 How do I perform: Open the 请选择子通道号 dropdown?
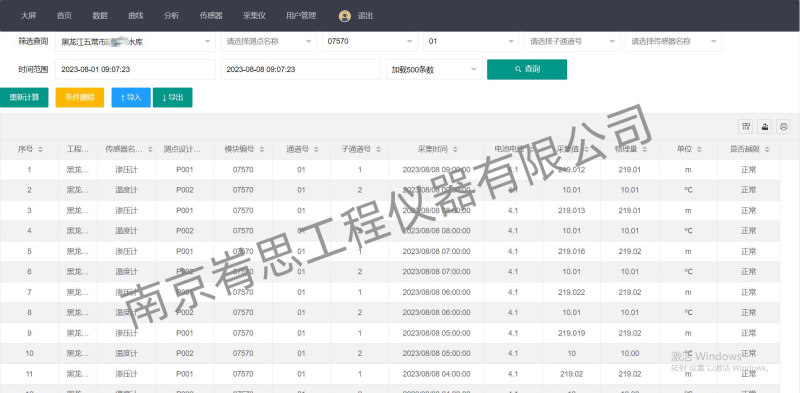pyautogui.click(x=572, y=41)
